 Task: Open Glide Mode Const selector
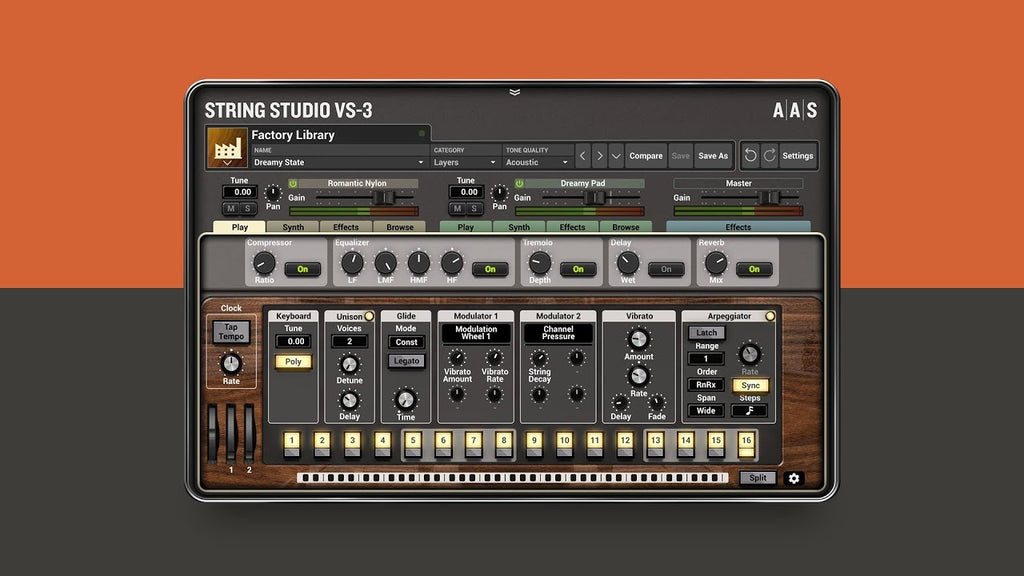point(406,342)
